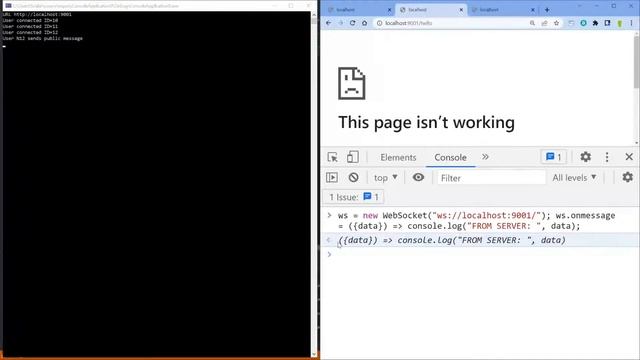The height and width of the screenshot is (360, 640).
Task: Click the "User N12 sends public message" line
Action: pyautogui.click(x=42, y=38)
